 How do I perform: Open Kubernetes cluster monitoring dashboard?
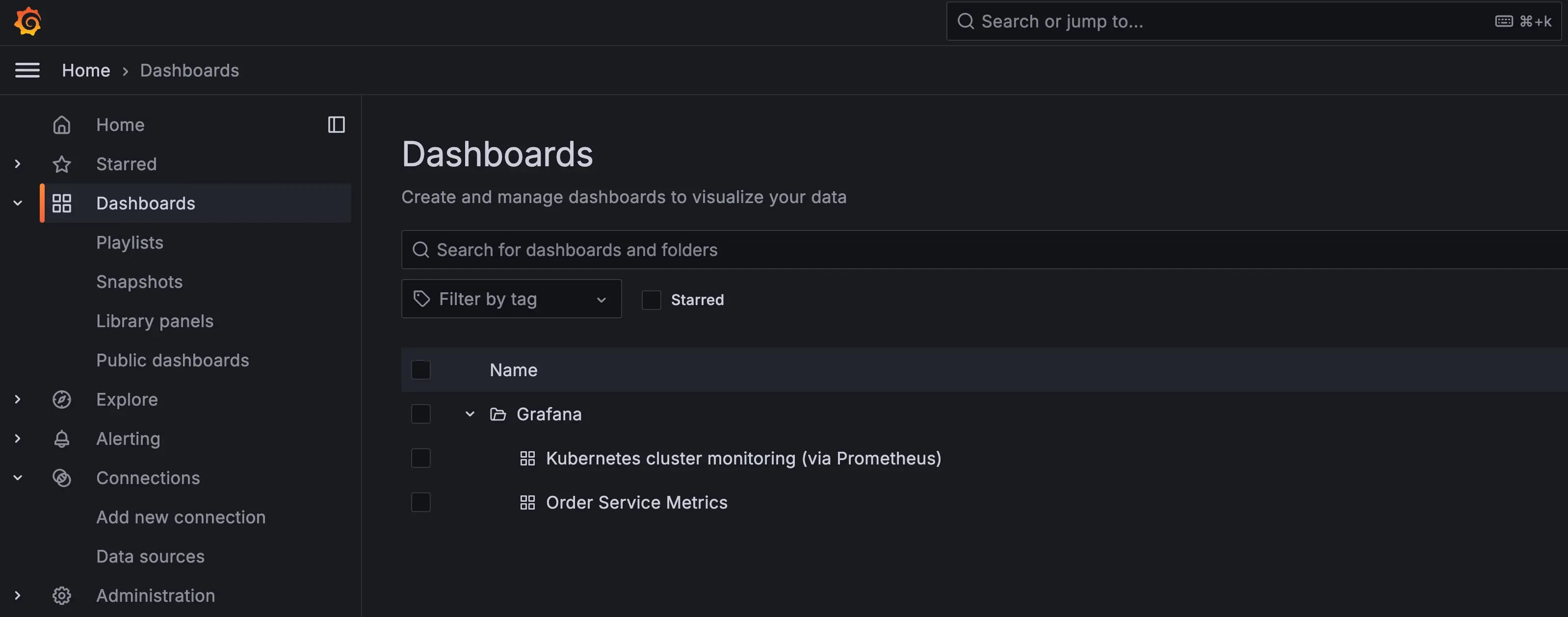coord(743,458)
